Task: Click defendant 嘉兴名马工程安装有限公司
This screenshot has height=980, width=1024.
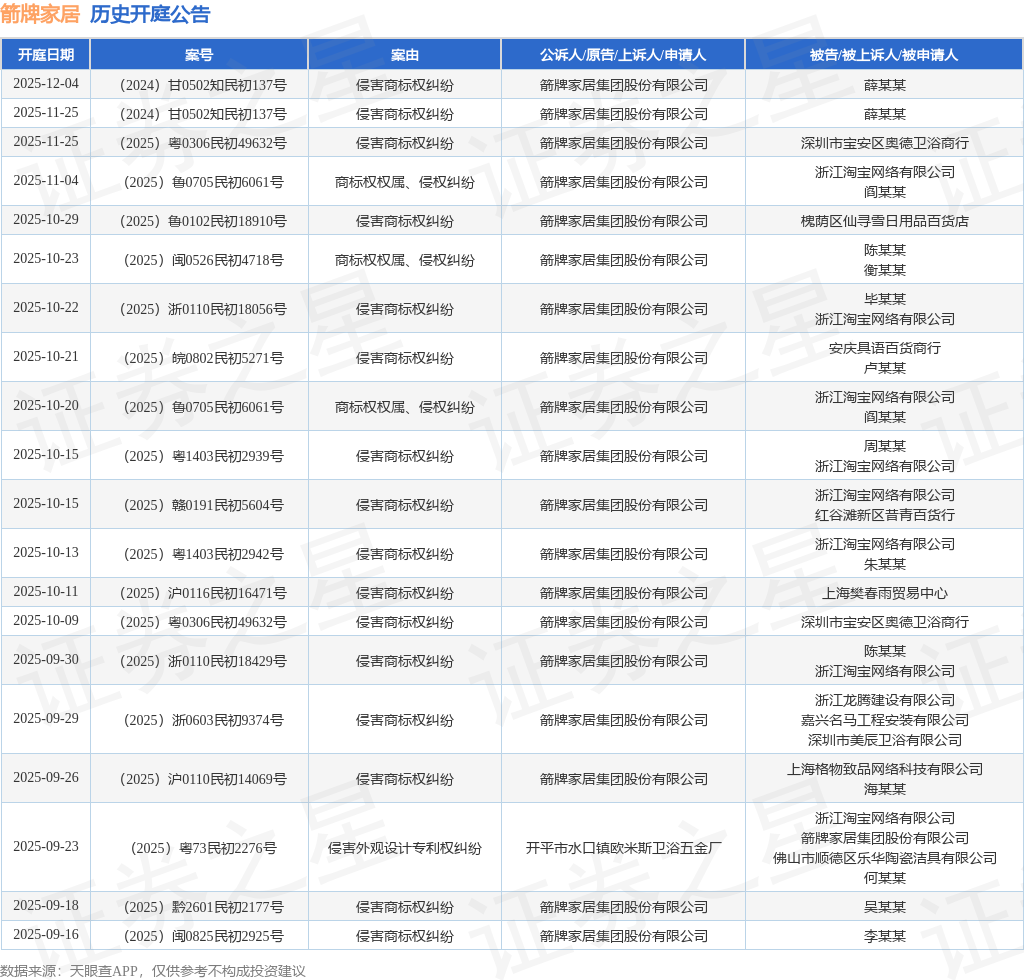Action: click(885, 720)
